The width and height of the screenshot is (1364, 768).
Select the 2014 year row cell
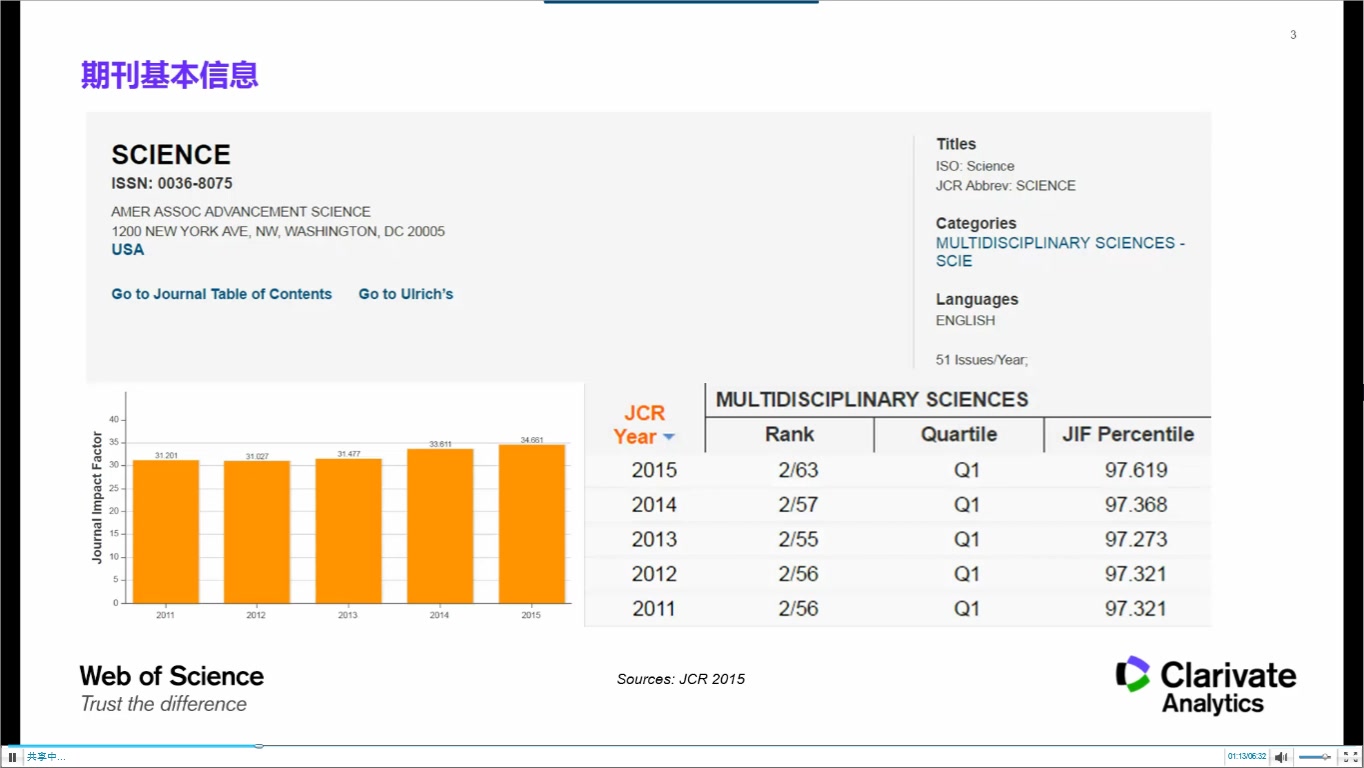[654, 505]
